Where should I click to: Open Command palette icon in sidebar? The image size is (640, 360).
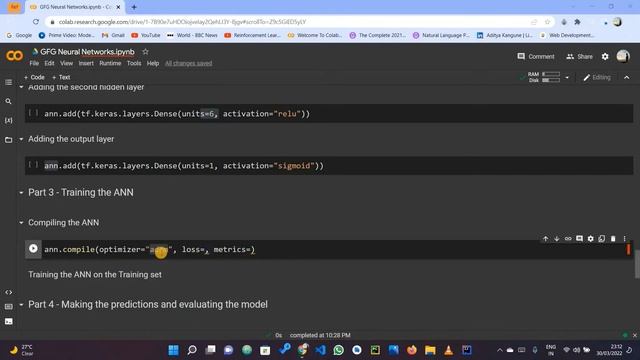[8, 307]
